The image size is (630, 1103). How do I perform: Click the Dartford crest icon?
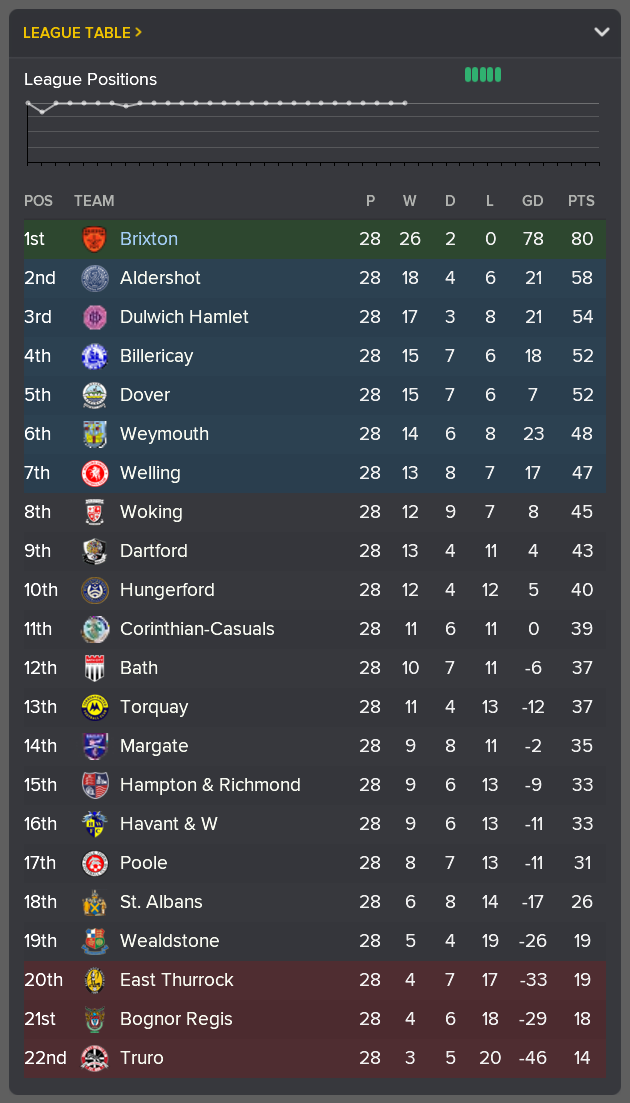pyautogui.click(x=95, y=551)
